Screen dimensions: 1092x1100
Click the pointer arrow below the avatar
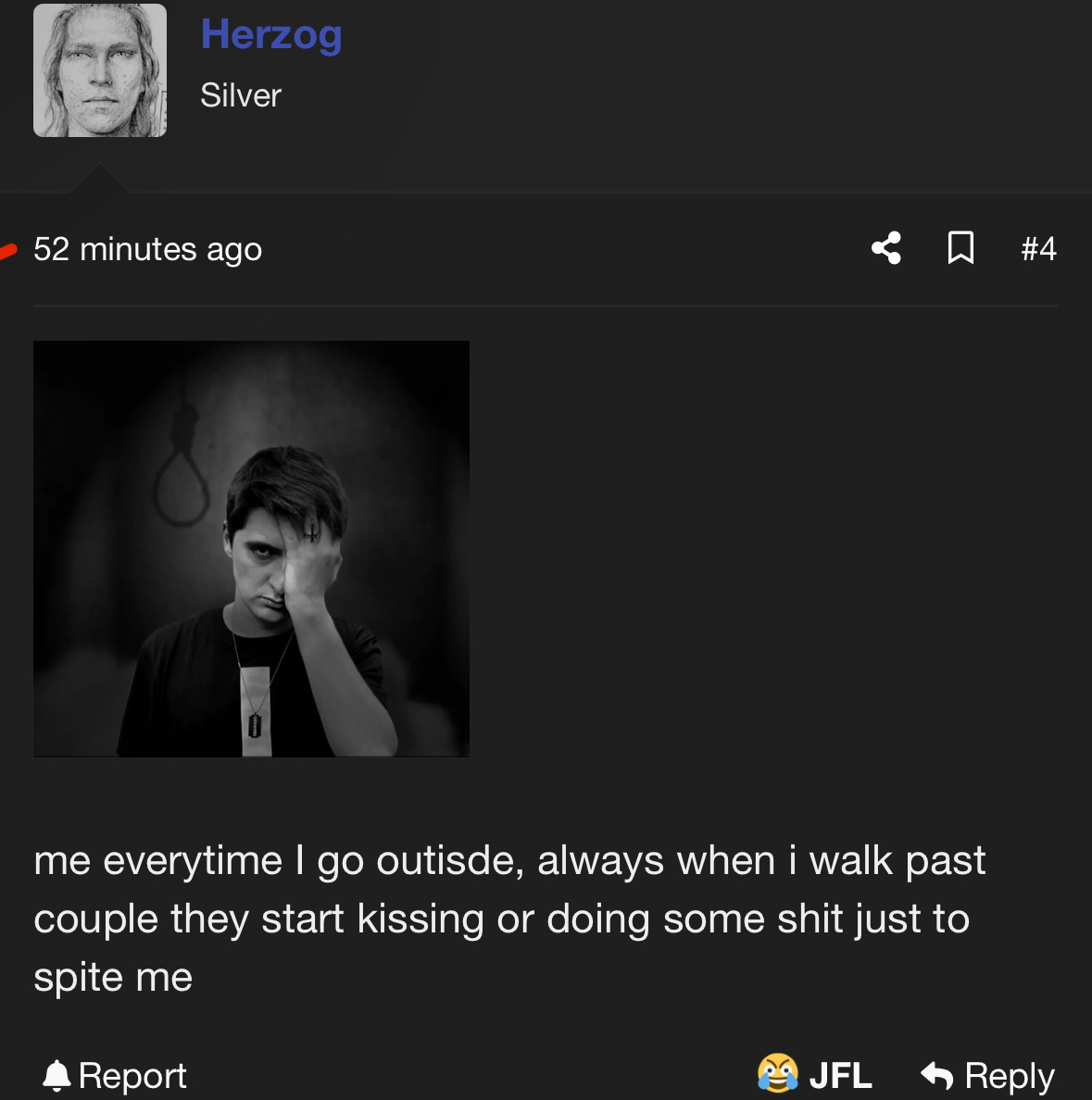[99, 178]
